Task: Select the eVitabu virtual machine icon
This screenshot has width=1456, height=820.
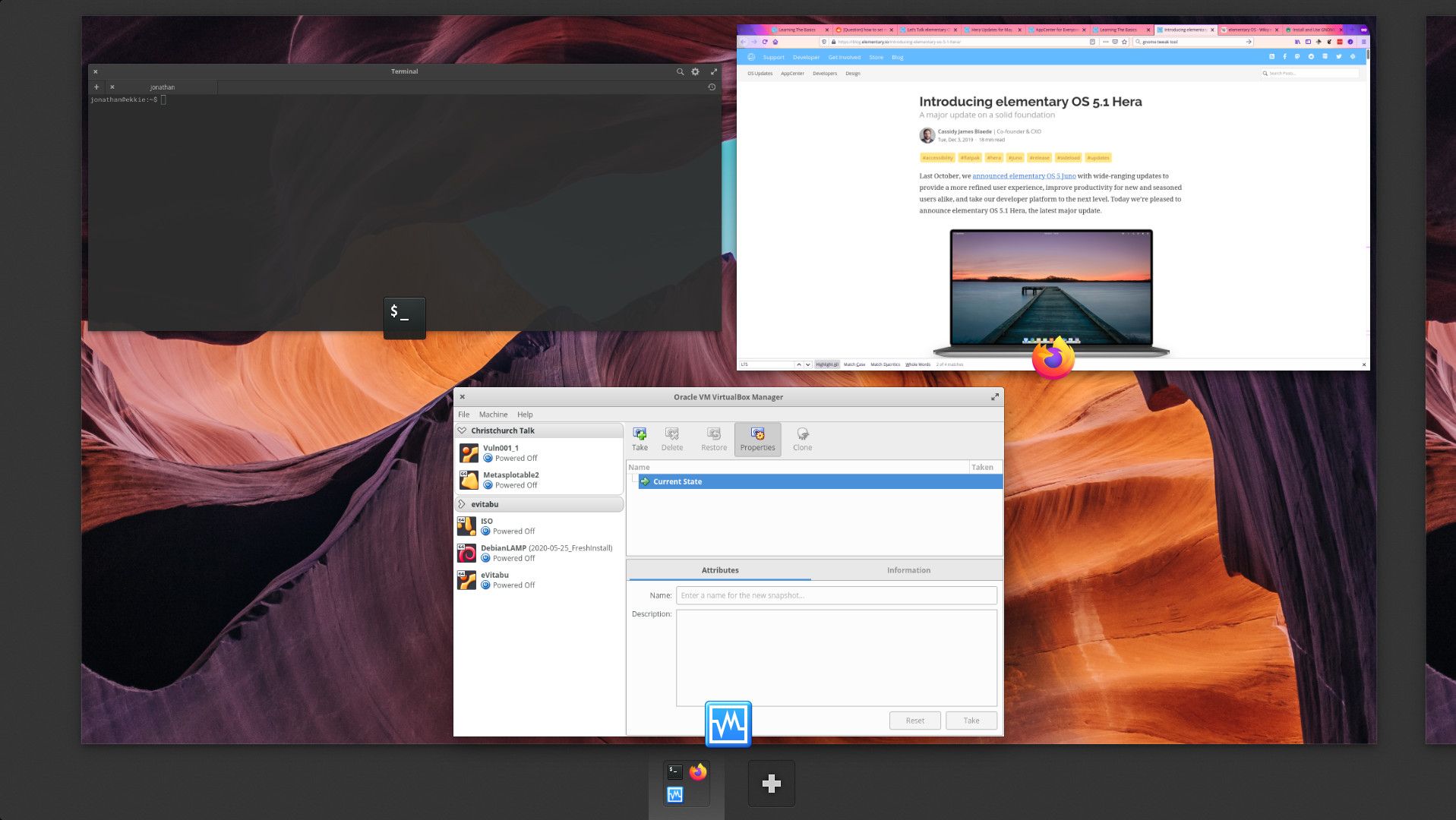Action: coord(466,580)
